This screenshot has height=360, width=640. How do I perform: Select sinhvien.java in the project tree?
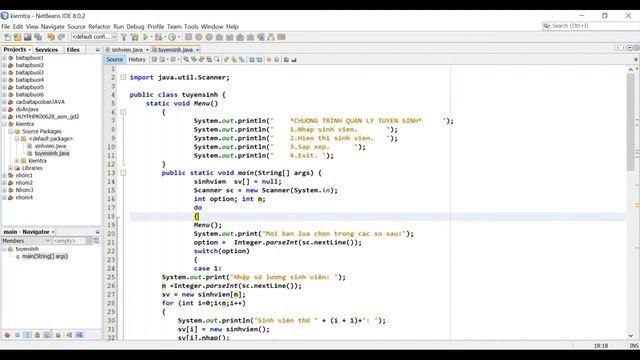point(50,146)
